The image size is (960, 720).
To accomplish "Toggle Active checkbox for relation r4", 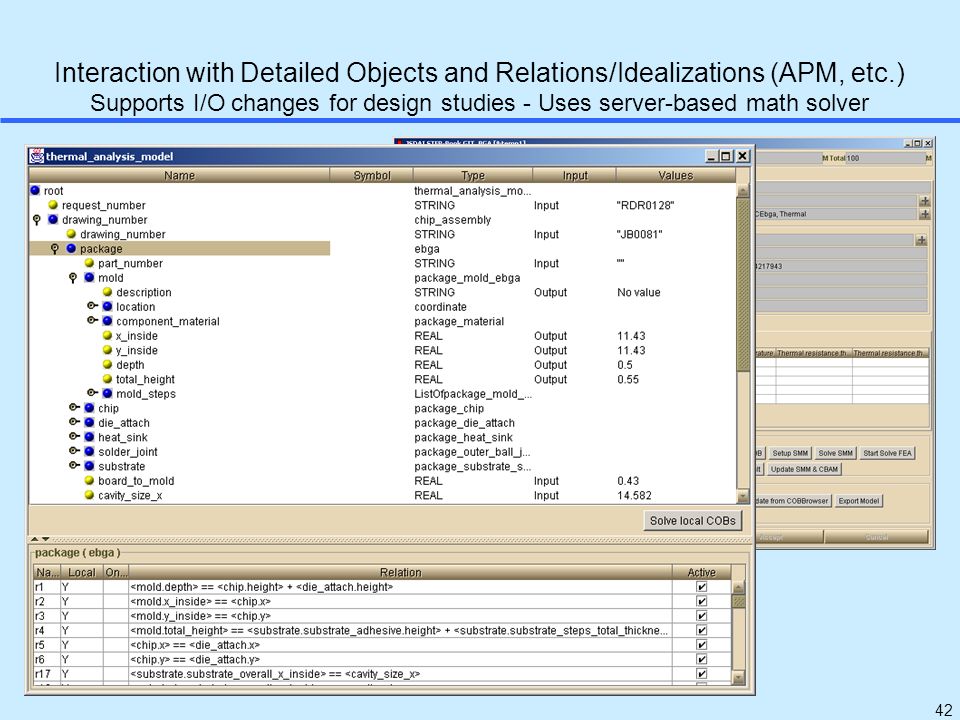I will coord(702,630).
